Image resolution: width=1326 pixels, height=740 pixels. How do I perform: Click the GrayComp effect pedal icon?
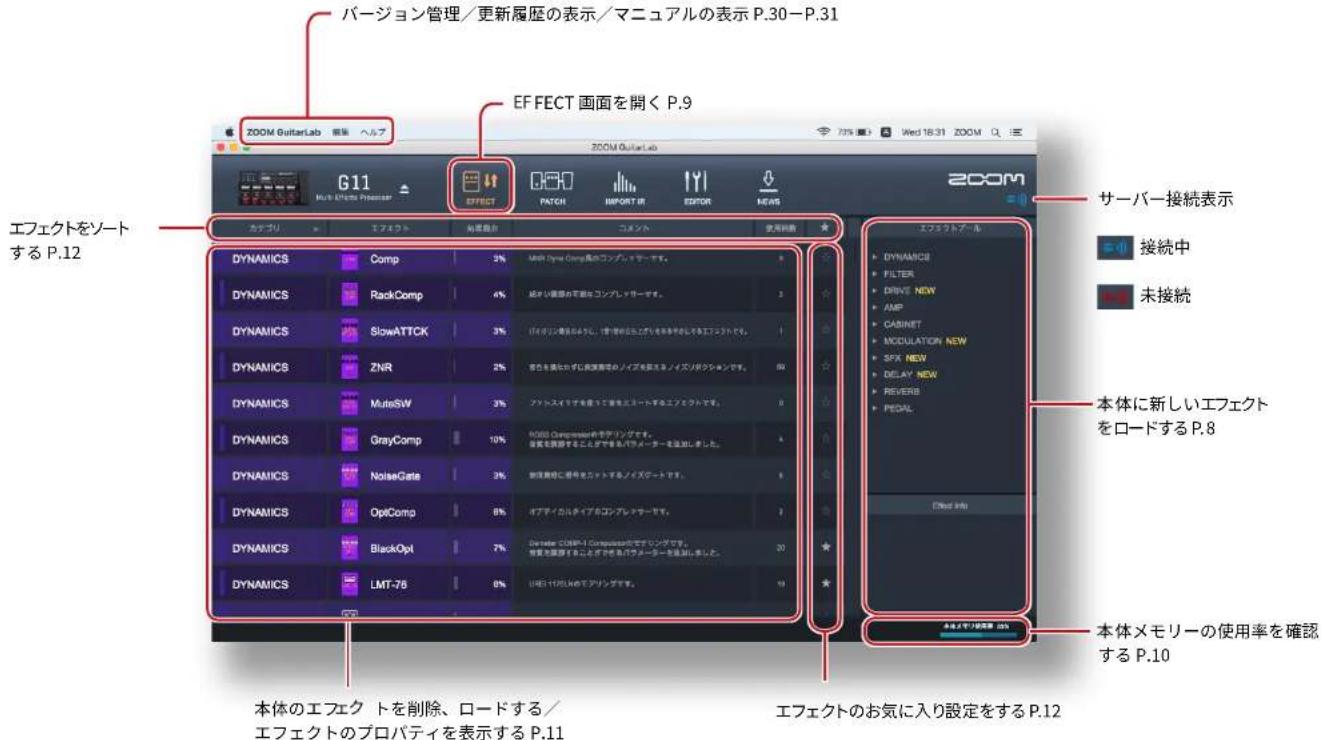click(x=349, y=439)
